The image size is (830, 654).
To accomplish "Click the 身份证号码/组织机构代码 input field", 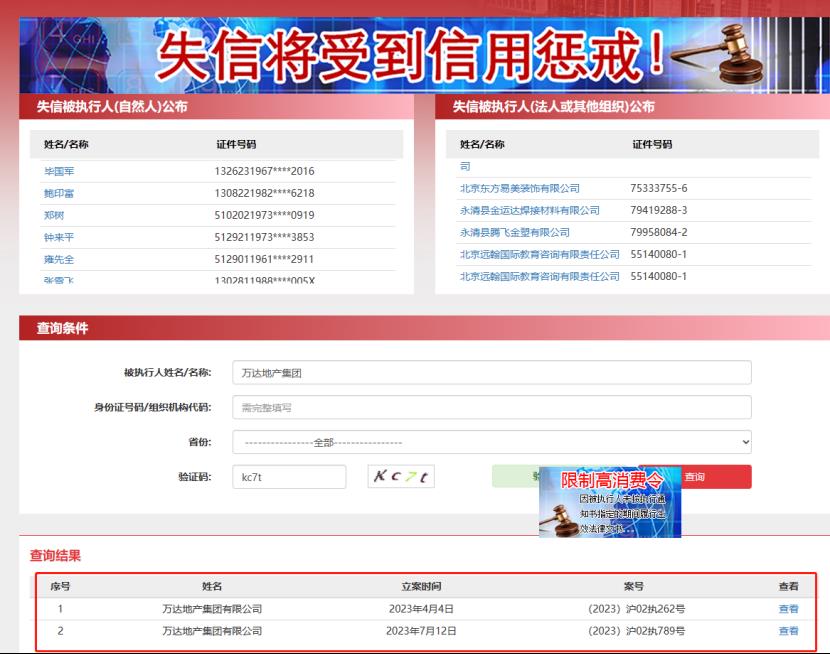I will 492,407.
